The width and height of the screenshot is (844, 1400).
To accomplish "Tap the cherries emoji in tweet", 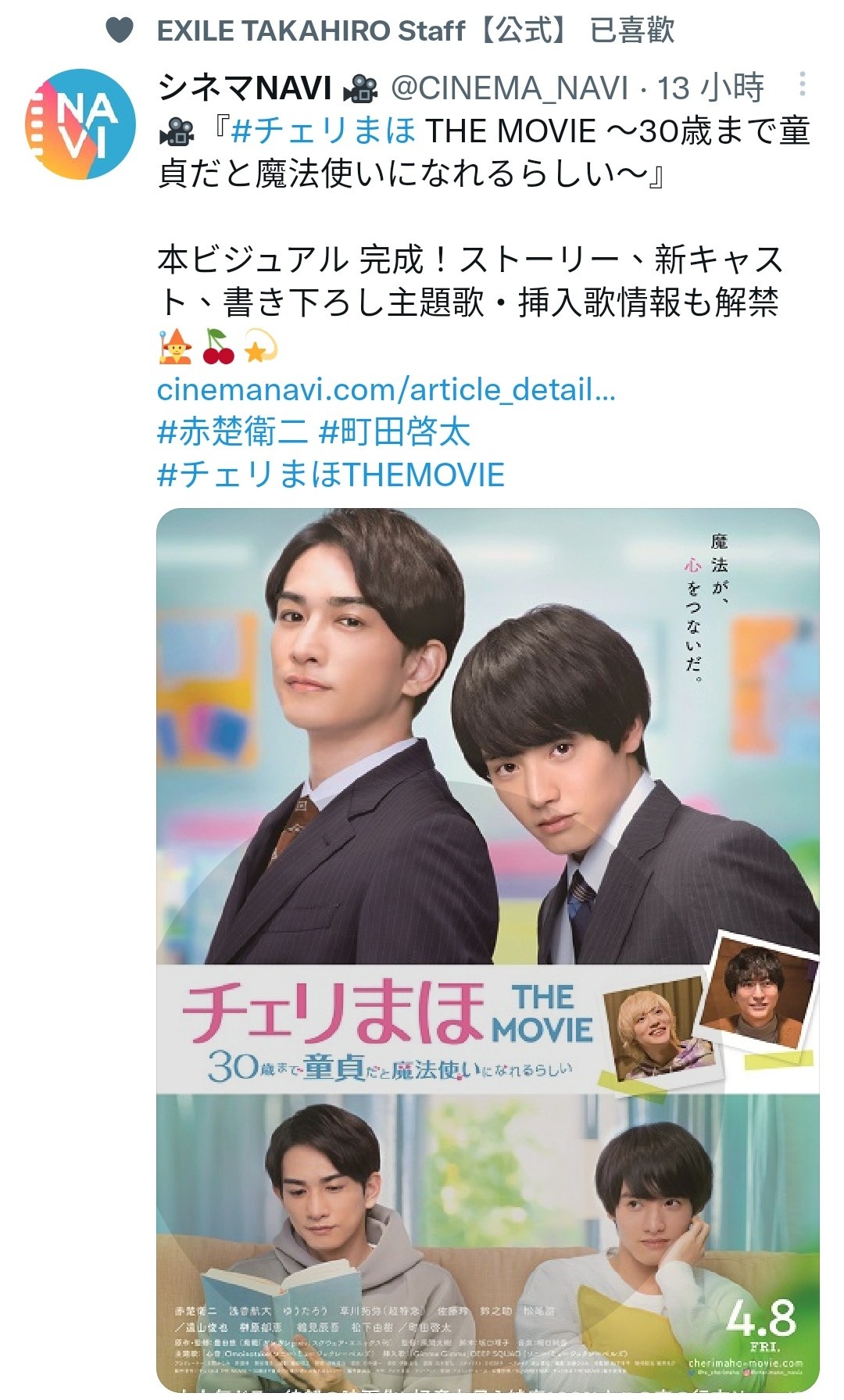I will 218,346.
